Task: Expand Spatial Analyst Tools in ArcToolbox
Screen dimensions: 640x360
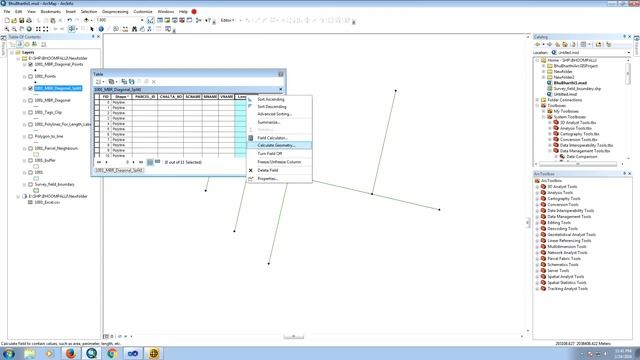Action: [x=538, y=277]
